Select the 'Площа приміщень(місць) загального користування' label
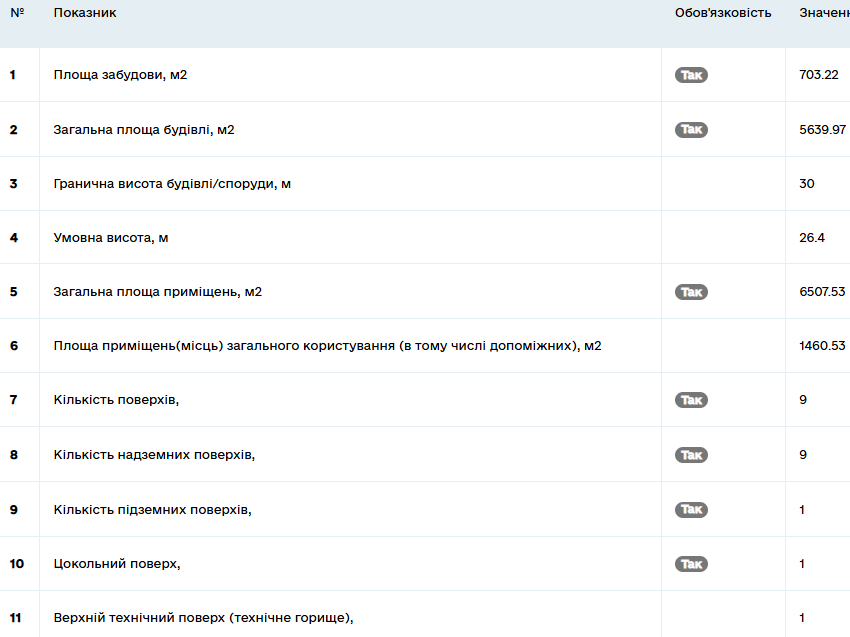The height and width of the screenshot is (637, 850). pos(327,346)
